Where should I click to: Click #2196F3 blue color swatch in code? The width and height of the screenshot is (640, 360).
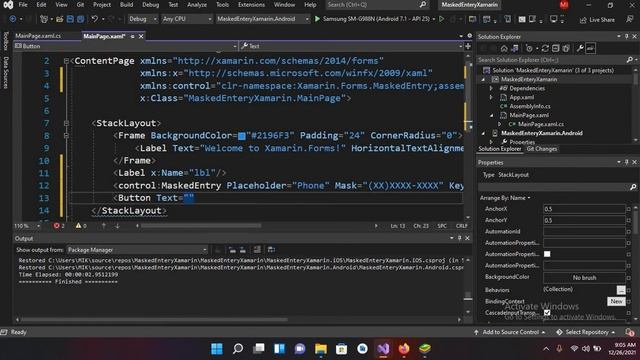[242, 136]
